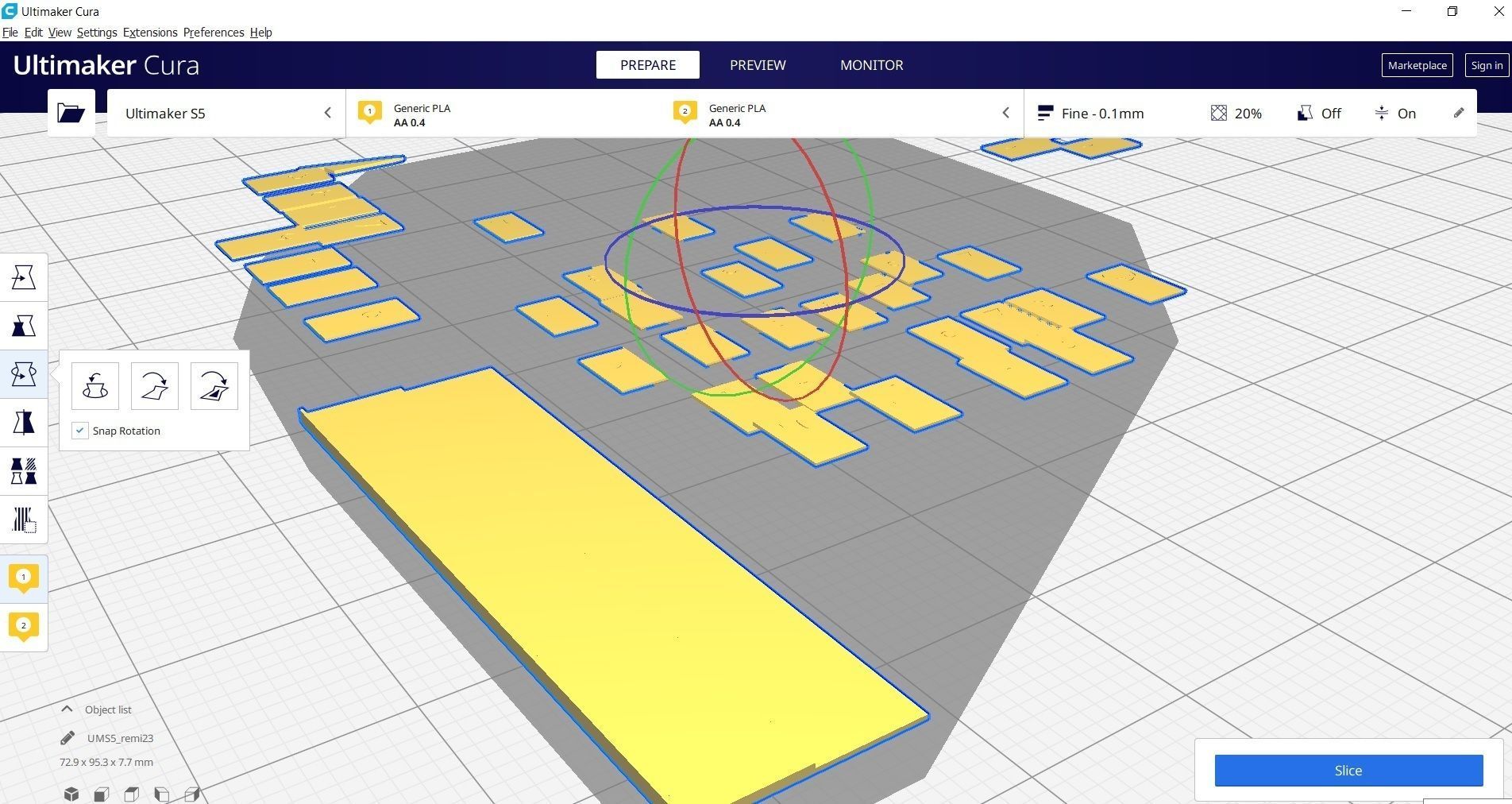Switch to the PREPARE stage

coord(648,65)
